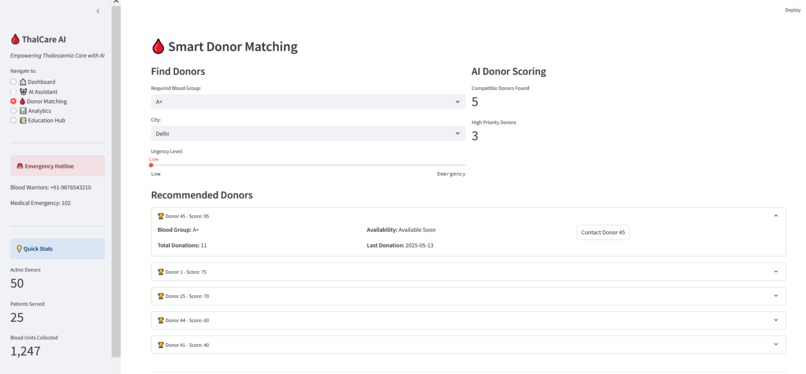Click the trophy icon for Donor 1
The height and width of the screenshot is (374, 806).
point(160,272)
